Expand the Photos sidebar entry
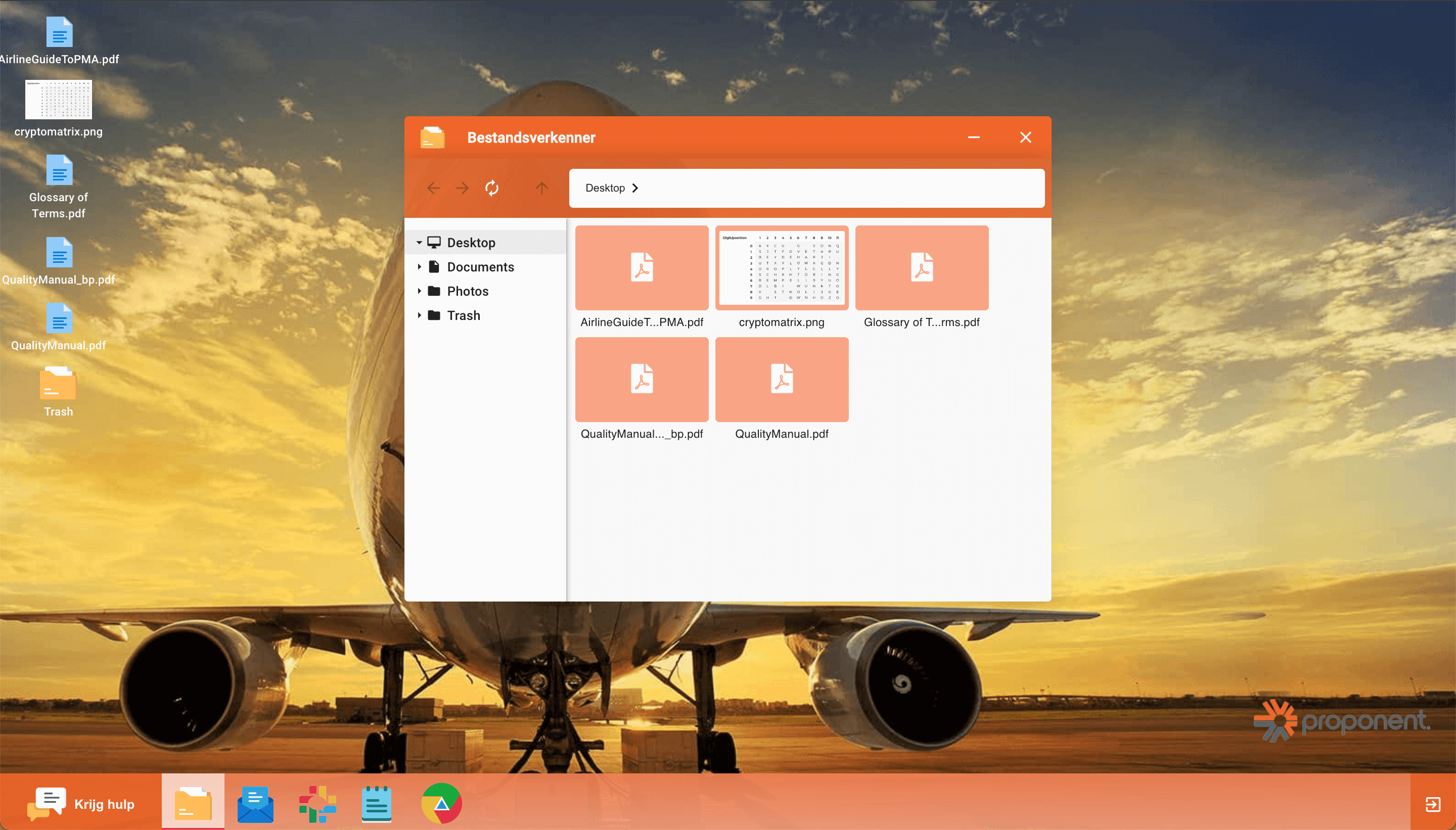1456x830 pixels. click(420, 291)
